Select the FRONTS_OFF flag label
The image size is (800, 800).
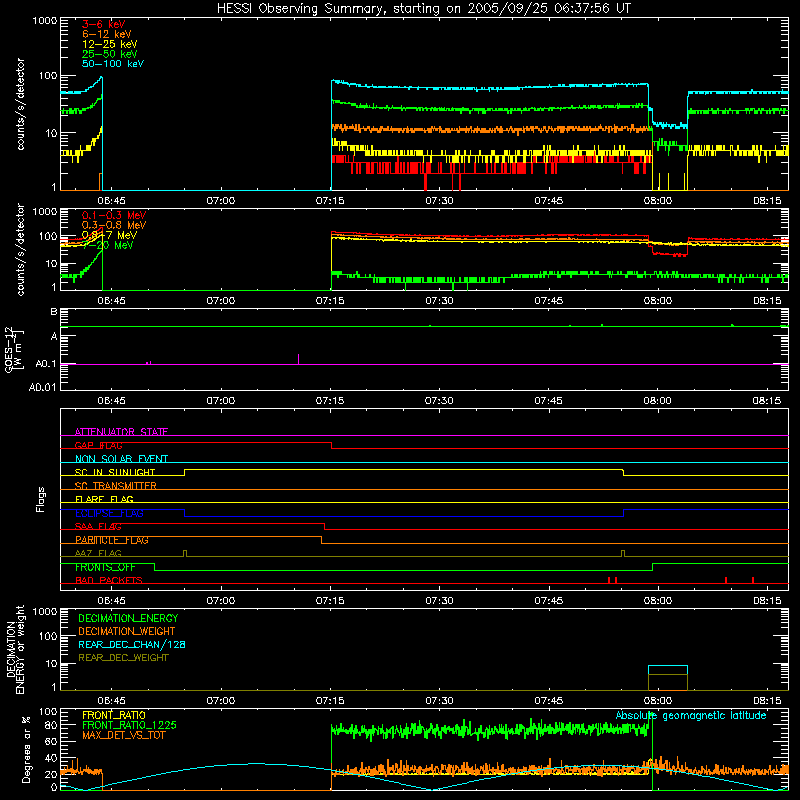[x=105, y=567]
